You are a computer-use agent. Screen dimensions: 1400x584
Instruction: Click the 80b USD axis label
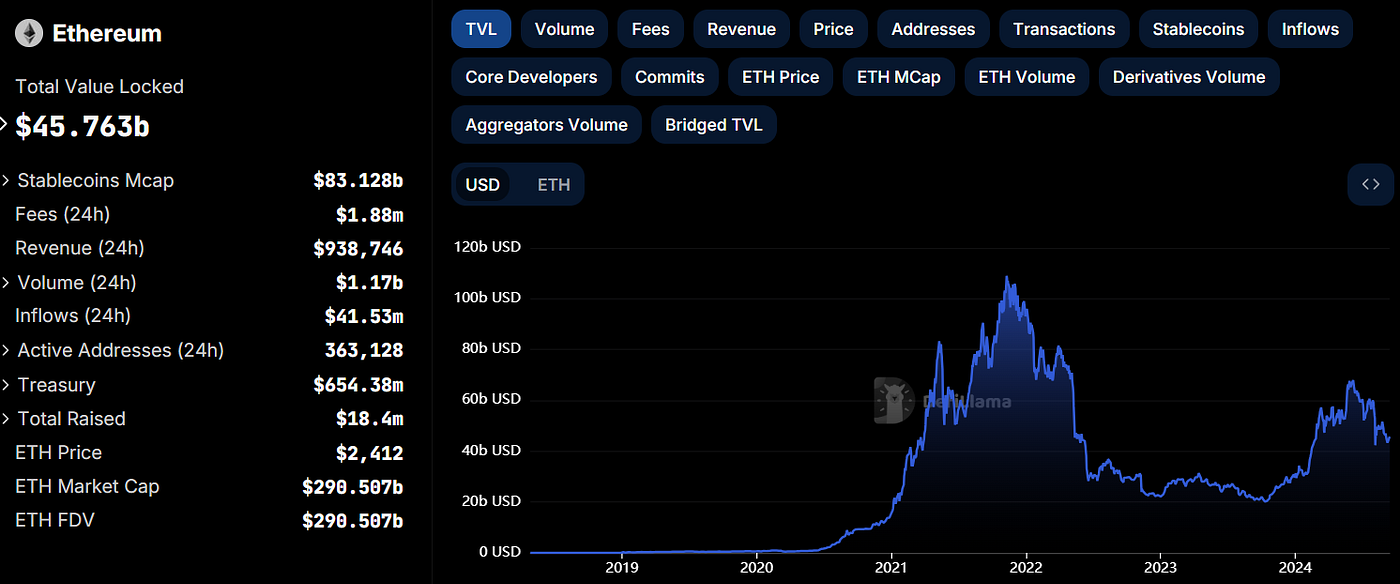click(490, 349)
